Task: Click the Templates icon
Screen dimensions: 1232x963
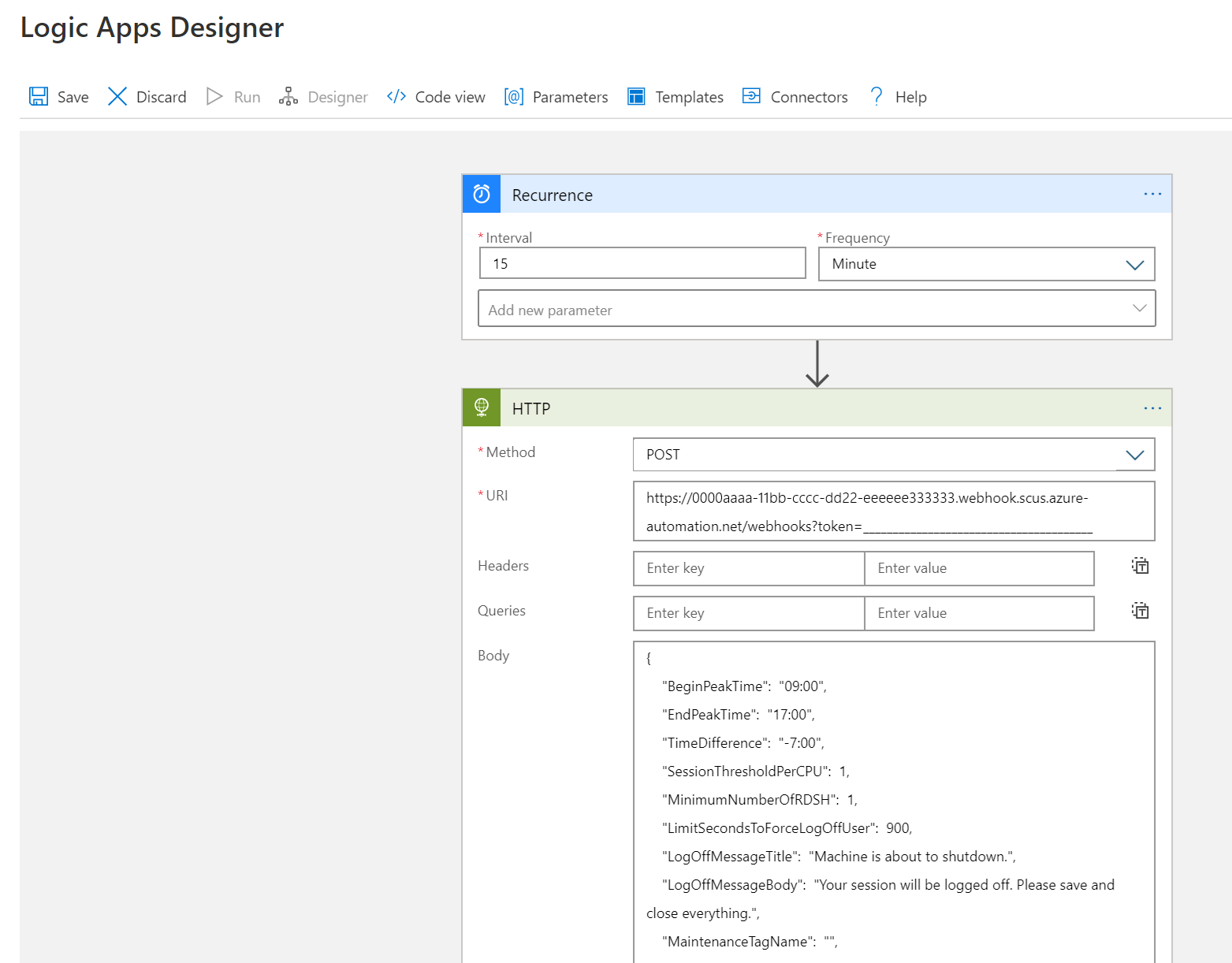Action: 635,96
